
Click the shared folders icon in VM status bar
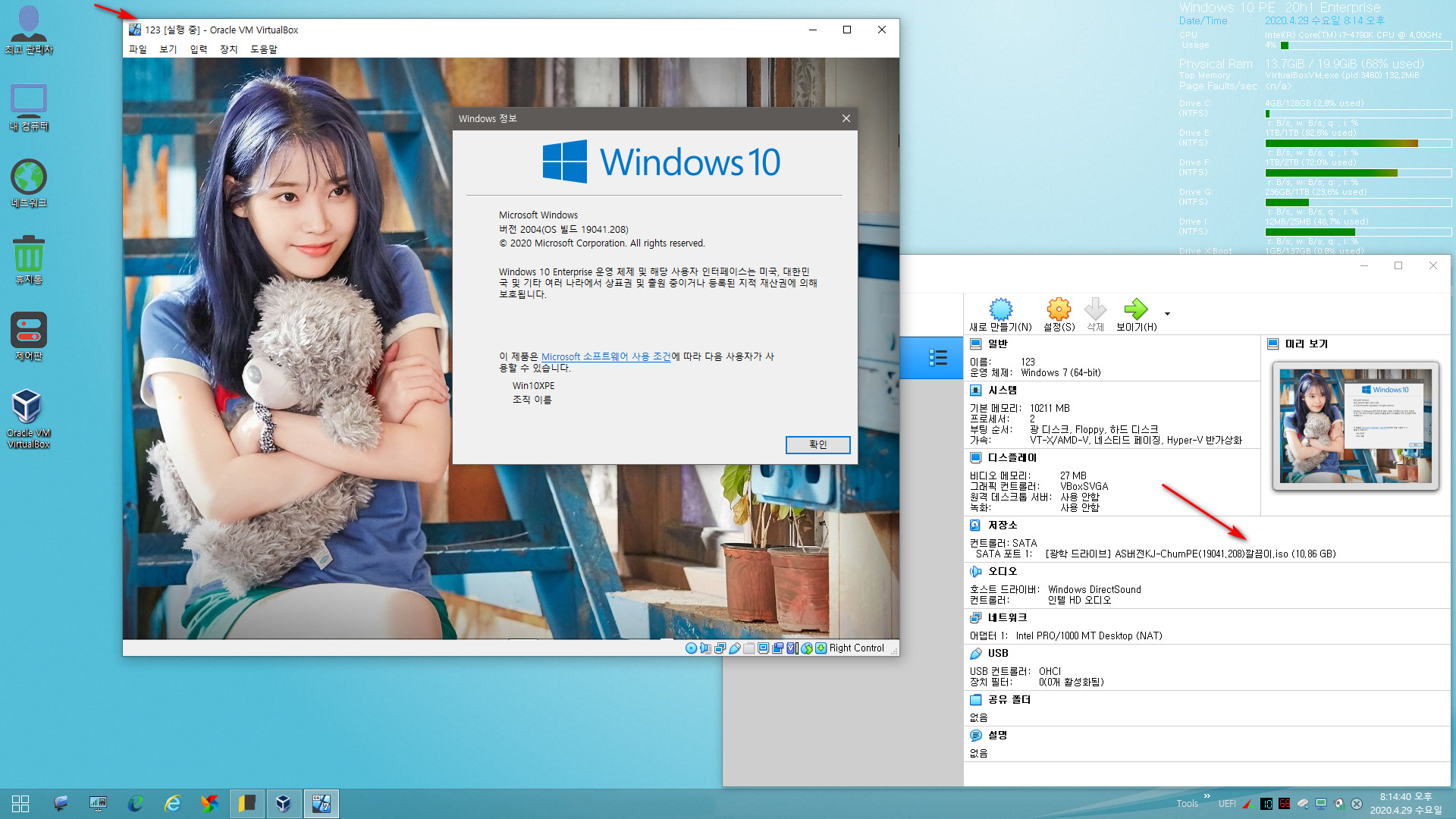(x=748, y=648)
